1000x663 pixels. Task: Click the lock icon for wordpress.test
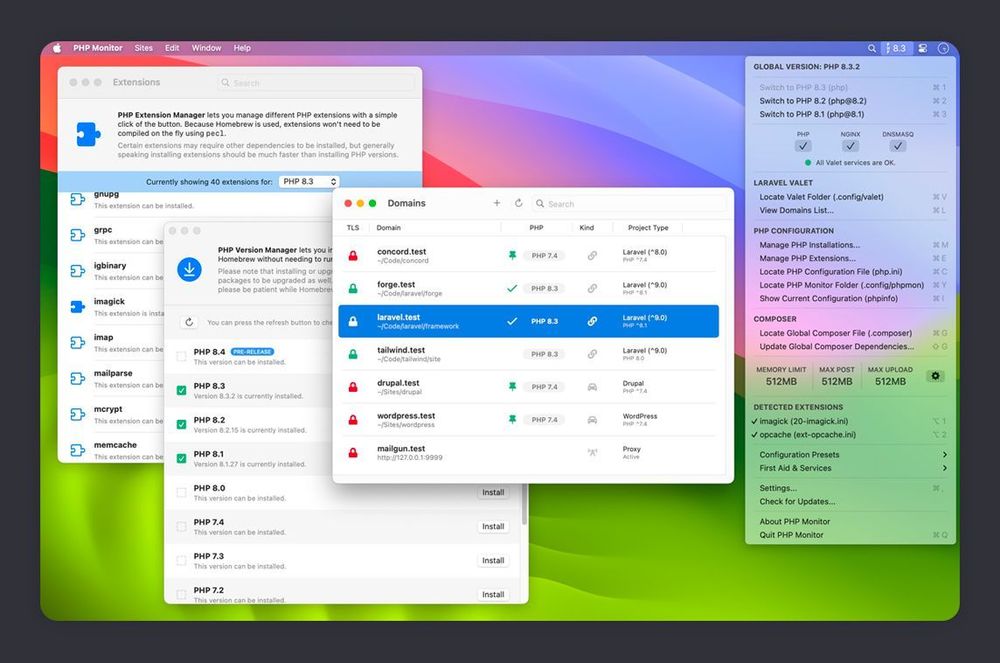pyautogui.click(x=353, y=419)
